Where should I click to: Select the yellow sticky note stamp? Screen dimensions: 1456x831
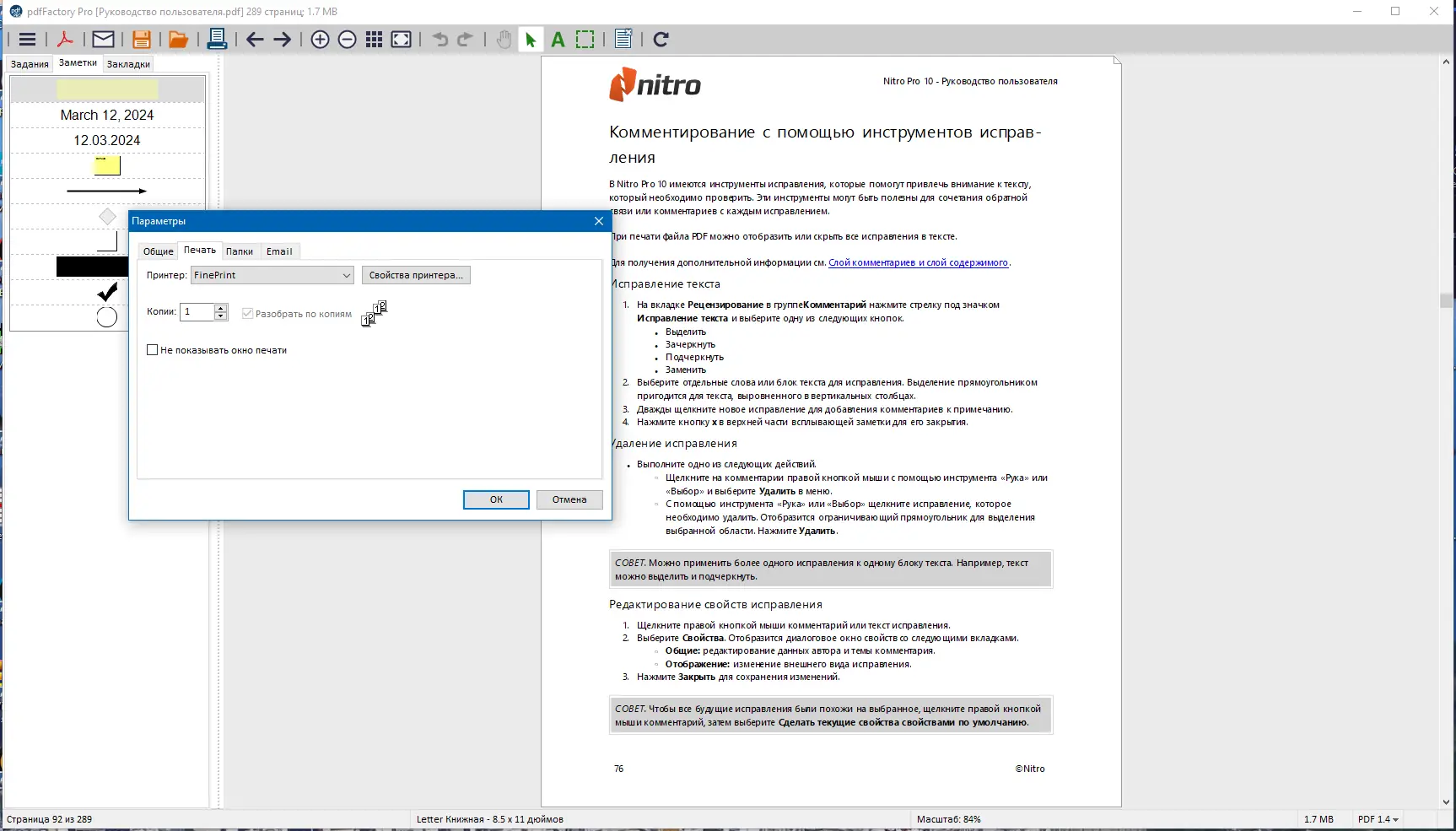107,165
